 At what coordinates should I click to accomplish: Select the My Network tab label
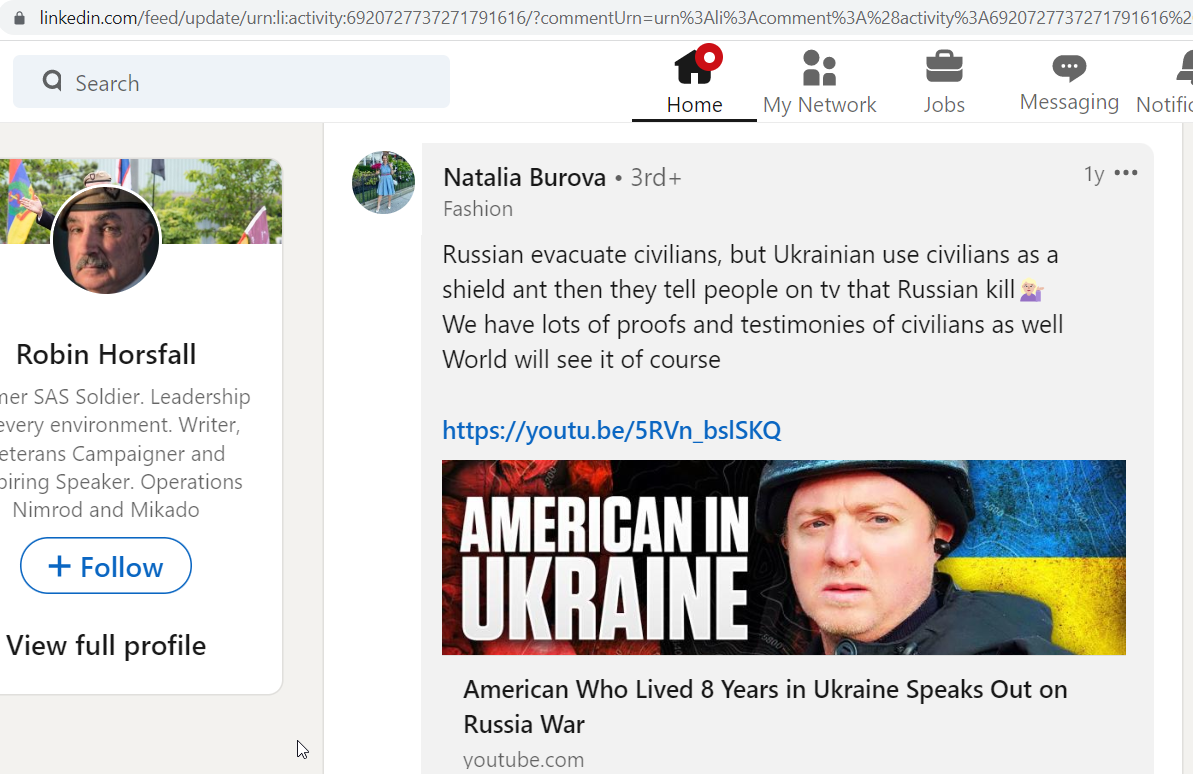tap(819, 104)
